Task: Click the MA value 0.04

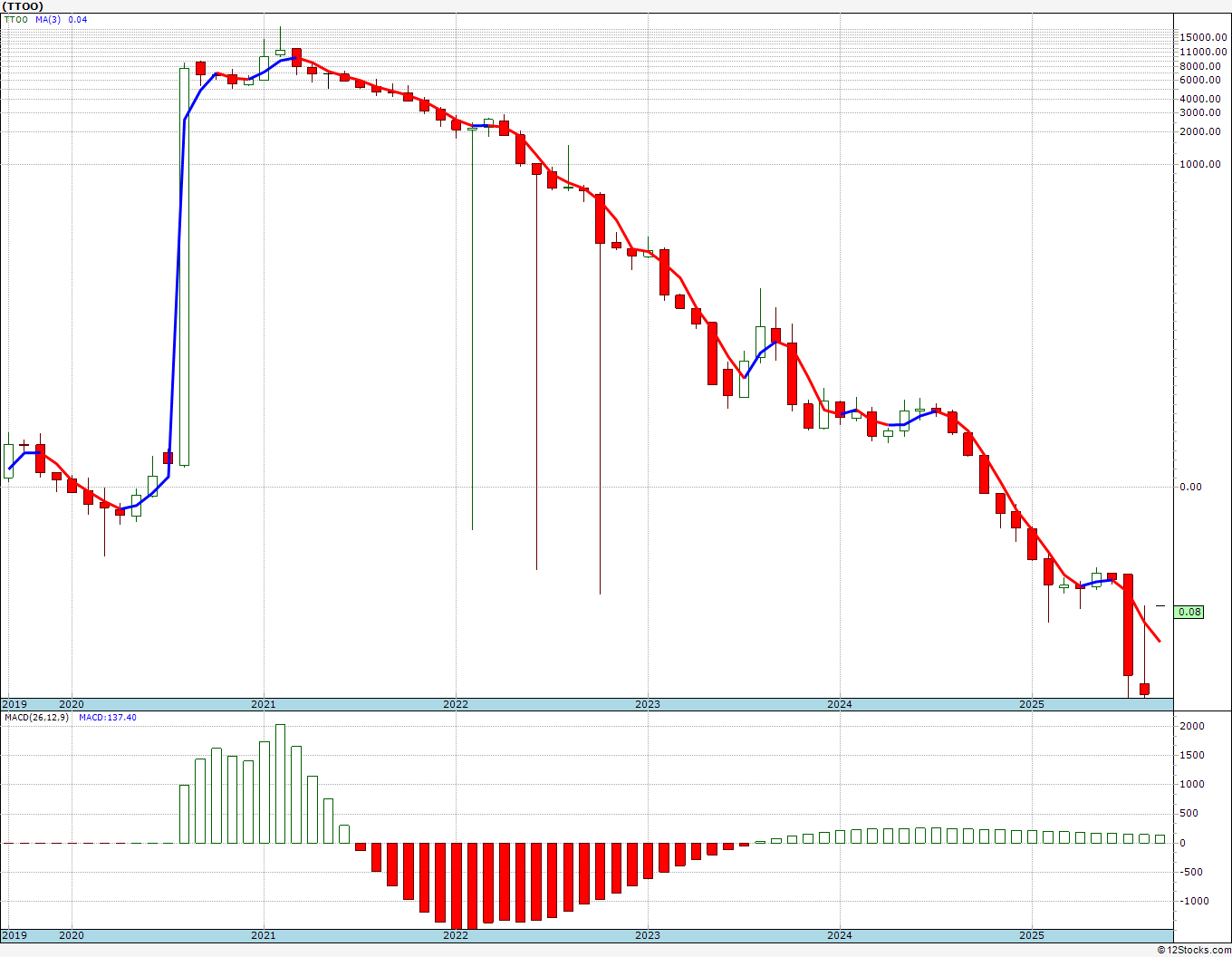Action: pyautogui.click(x=78, y=19)
